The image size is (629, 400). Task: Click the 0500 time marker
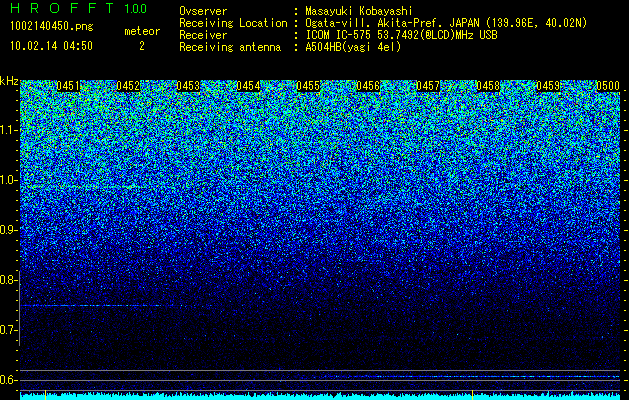pos(608,86)
